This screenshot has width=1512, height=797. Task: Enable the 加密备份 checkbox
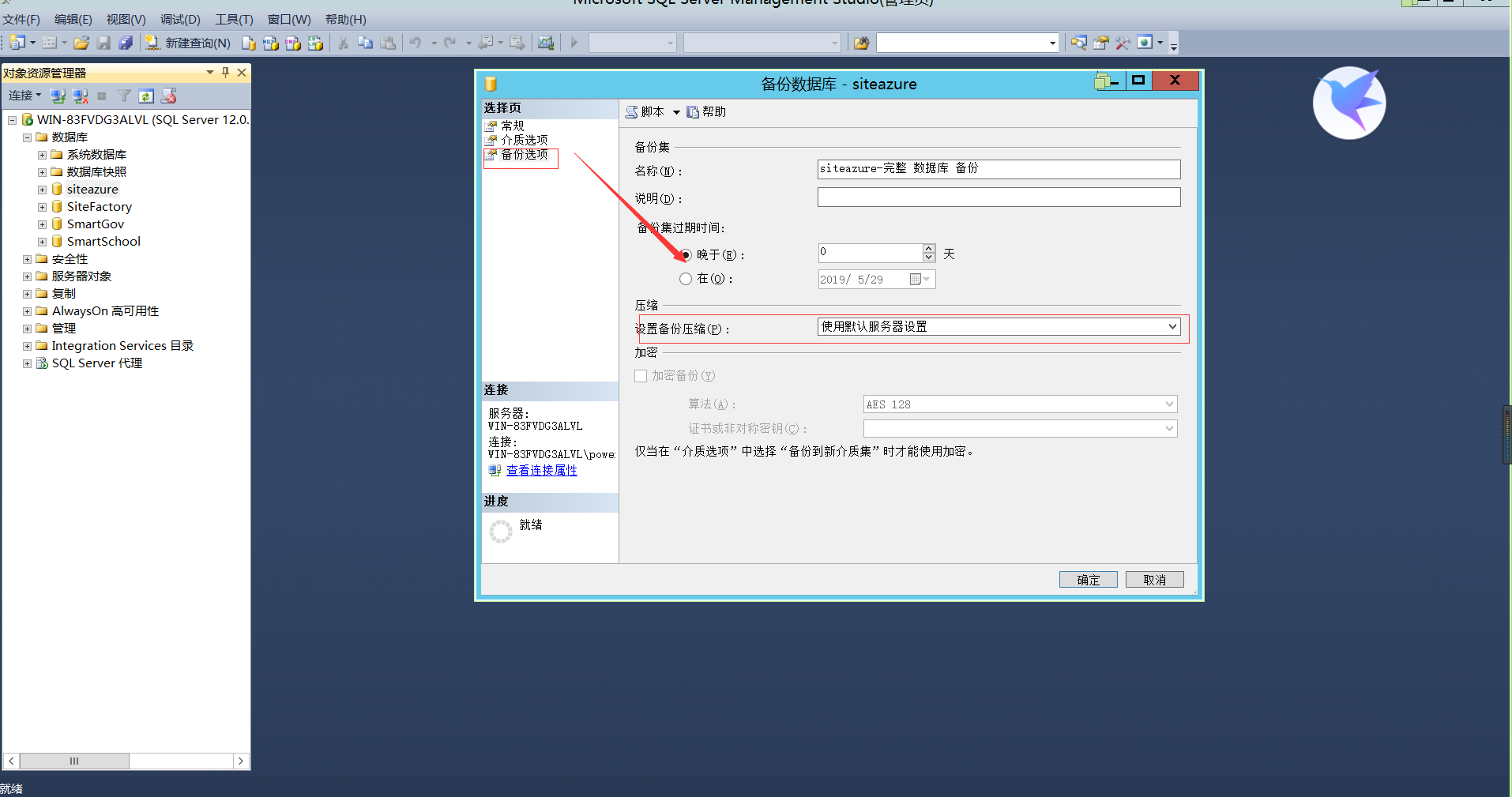click(641, 376)
